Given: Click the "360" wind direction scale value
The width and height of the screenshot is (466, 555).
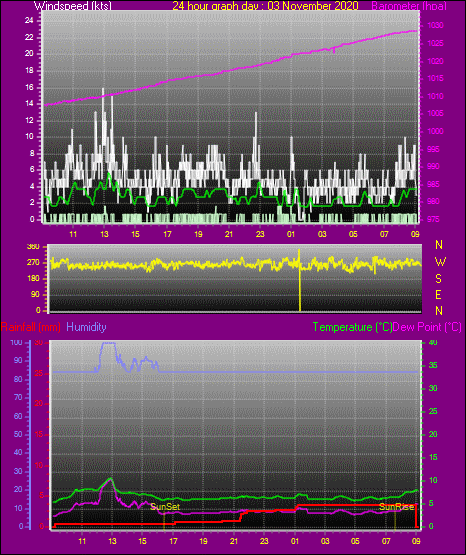Looking at the screenshot, I should (33, 247).
